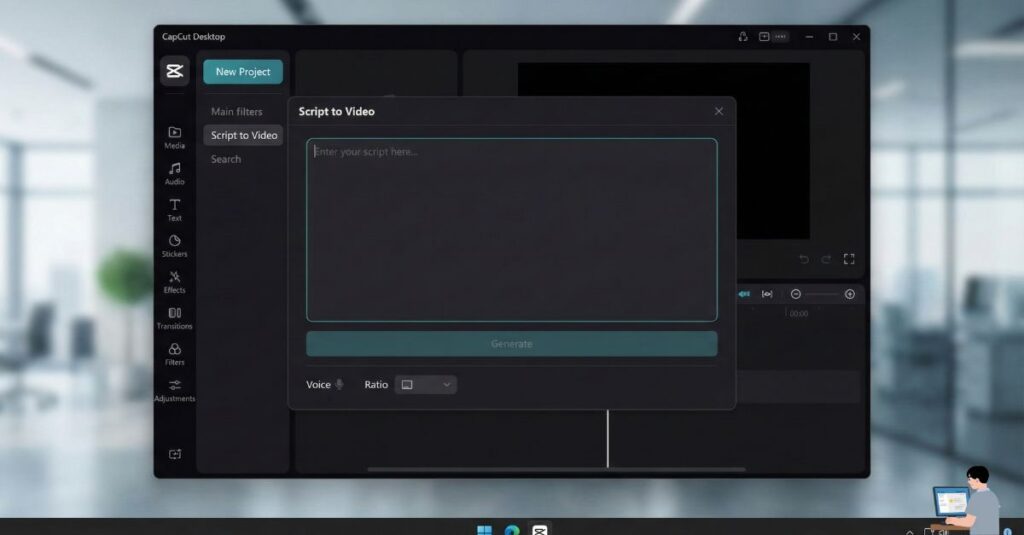The image size is (1024, 535).
Task: Click the Voice microphone icon
Action: pyautogui.click(x=339, y=384)
